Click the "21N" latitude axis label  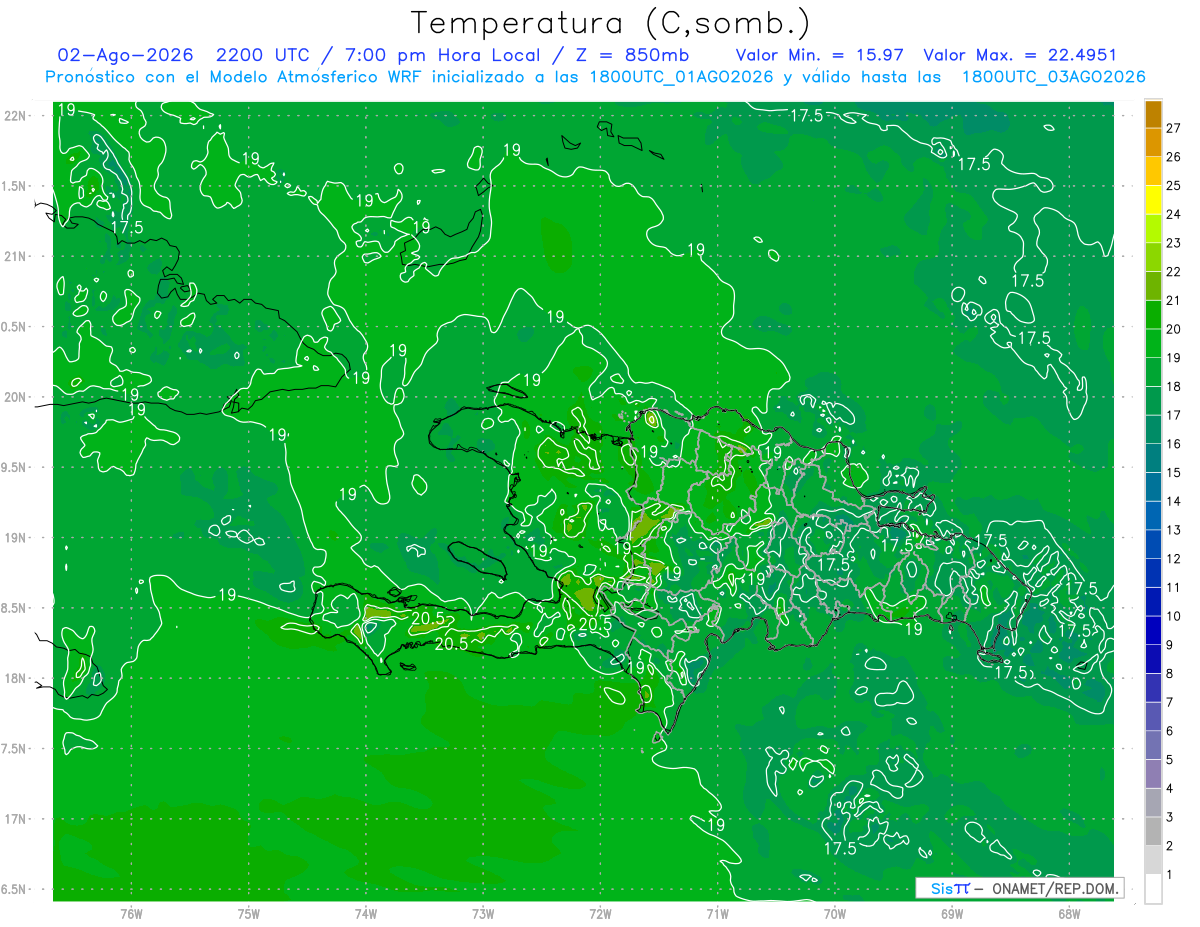[x=16, y=256]
